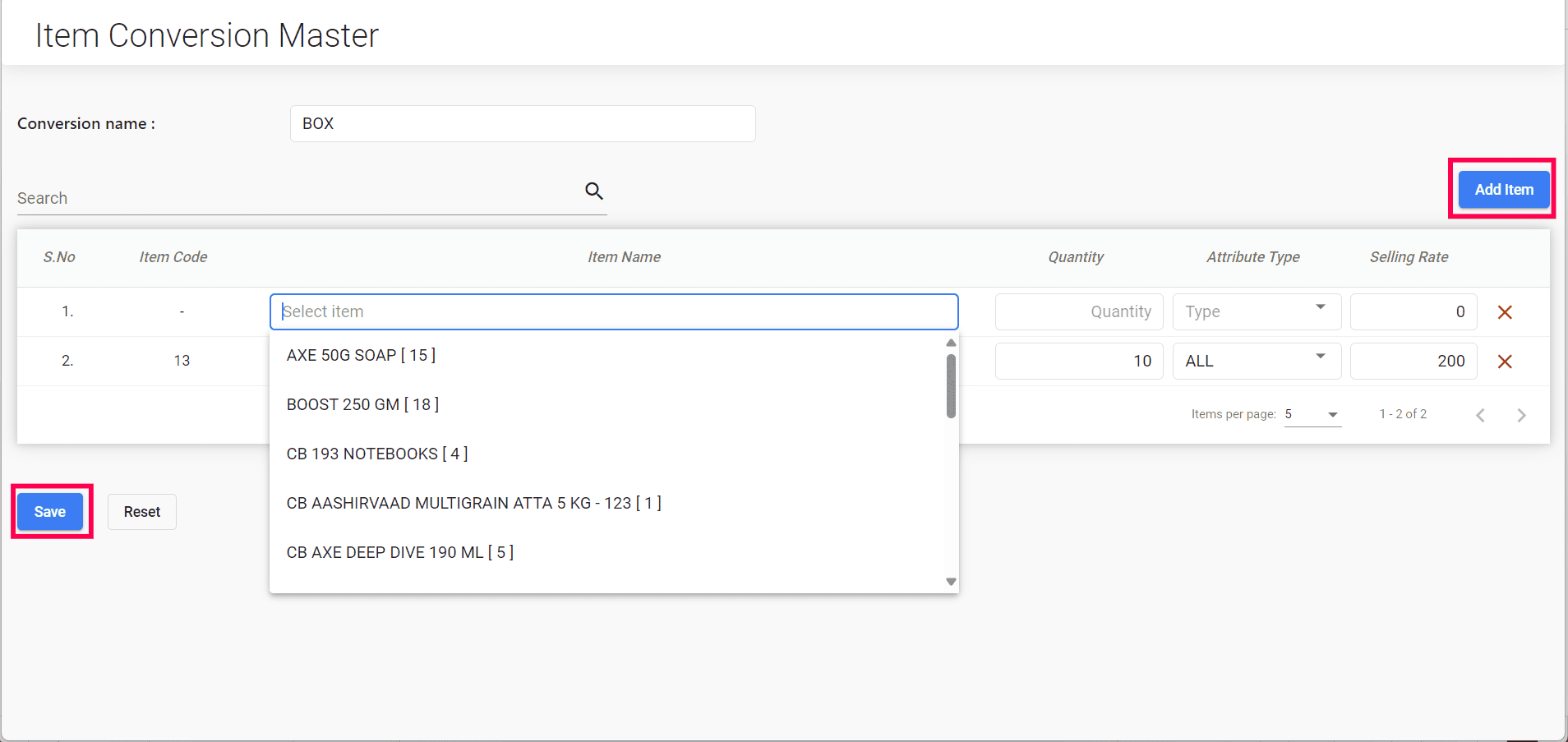This screenshot has height=742, width=1568.
Task: Open the ALL attribute type dropdown
Action: point(1256,361)
